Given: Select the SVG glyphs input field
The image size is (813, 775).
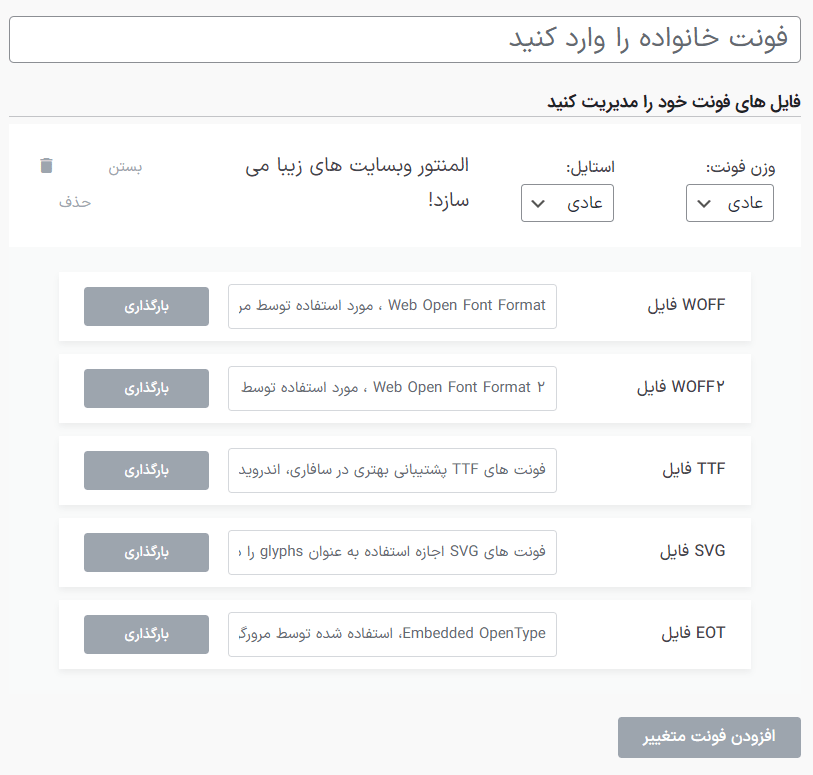Looking at the screenshot, I should [x=392, y=552].
